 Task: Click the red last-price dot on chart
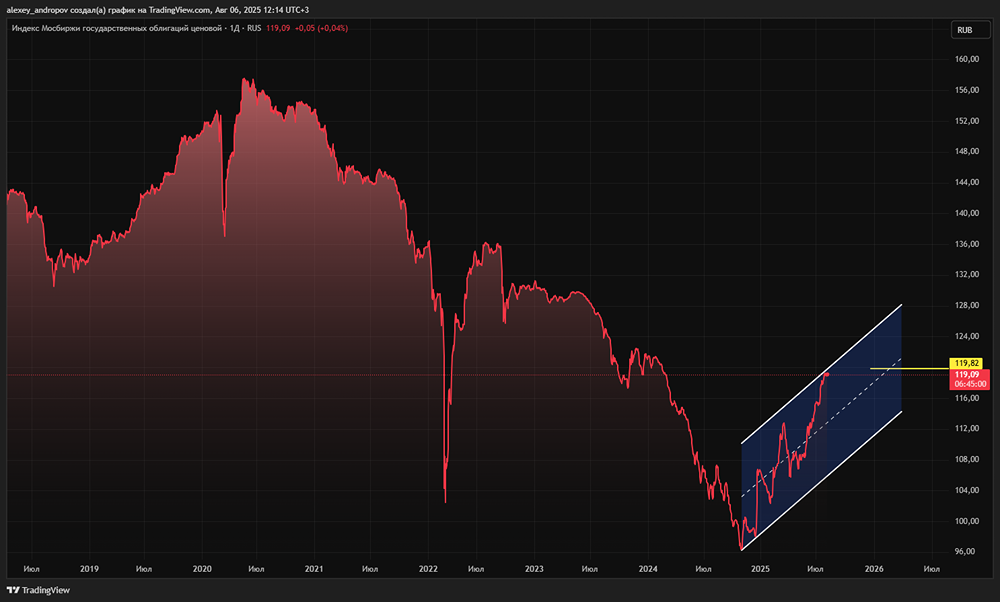coord(827,374)
